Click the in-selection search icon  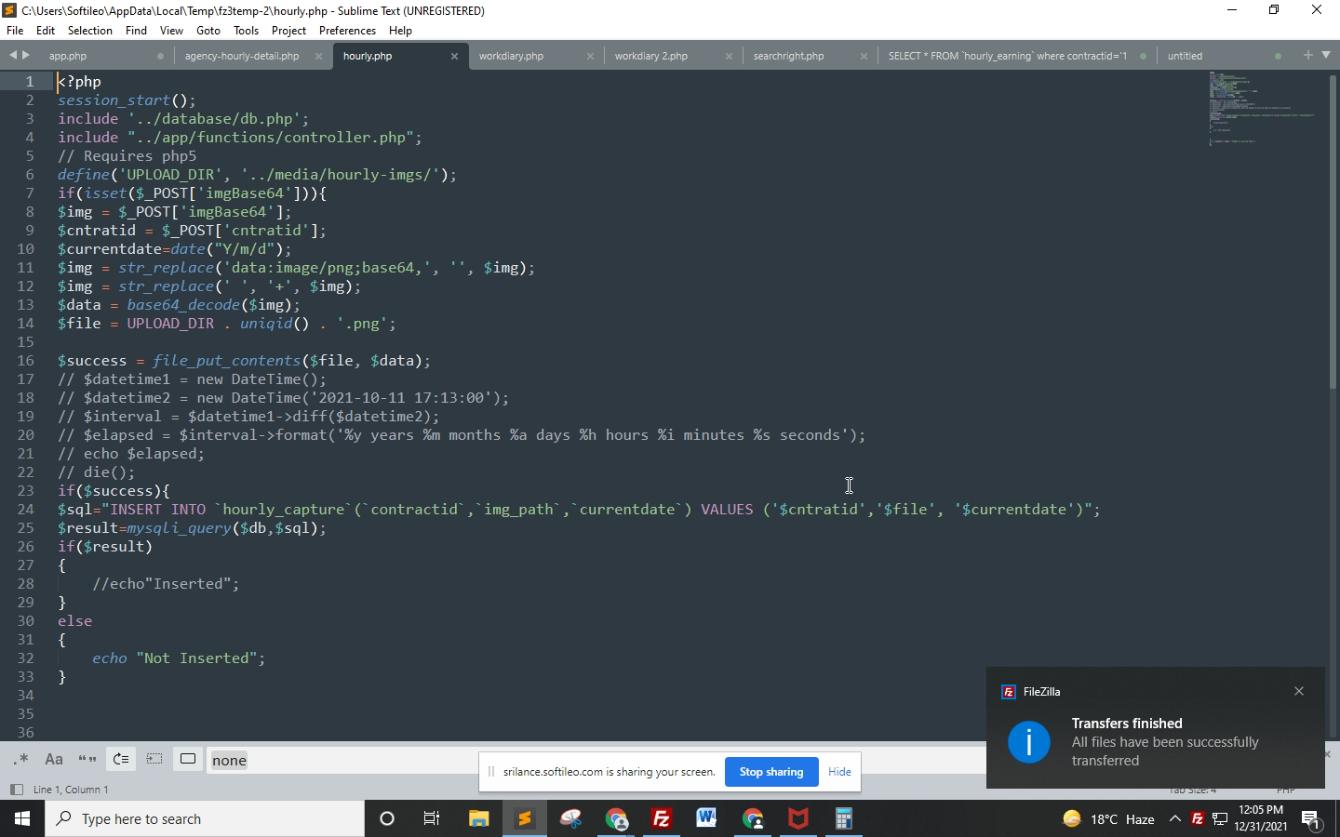click(x=154, y=759)
